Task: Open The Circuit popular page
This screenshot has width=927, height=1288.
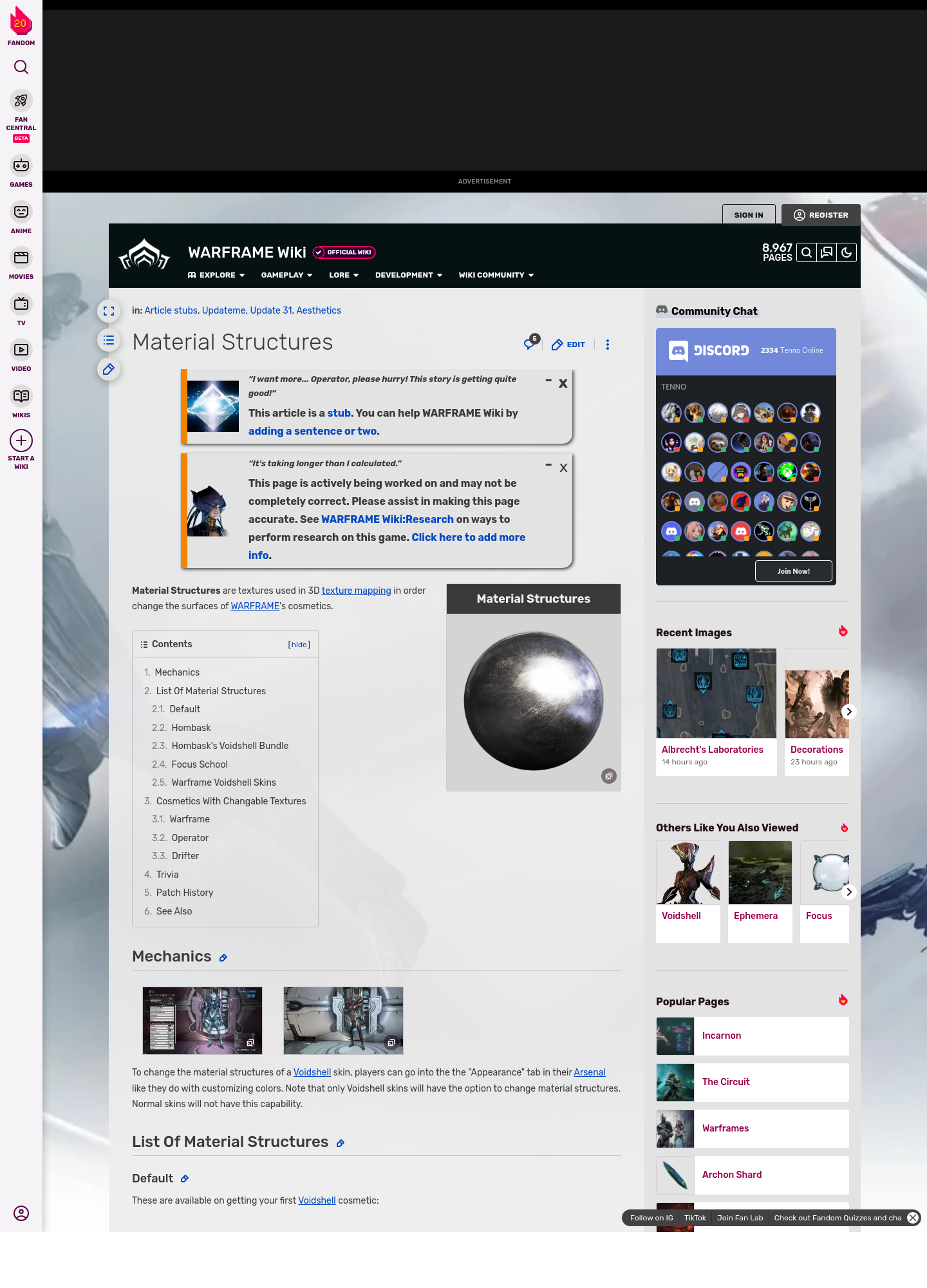Action: point(753,1083)
